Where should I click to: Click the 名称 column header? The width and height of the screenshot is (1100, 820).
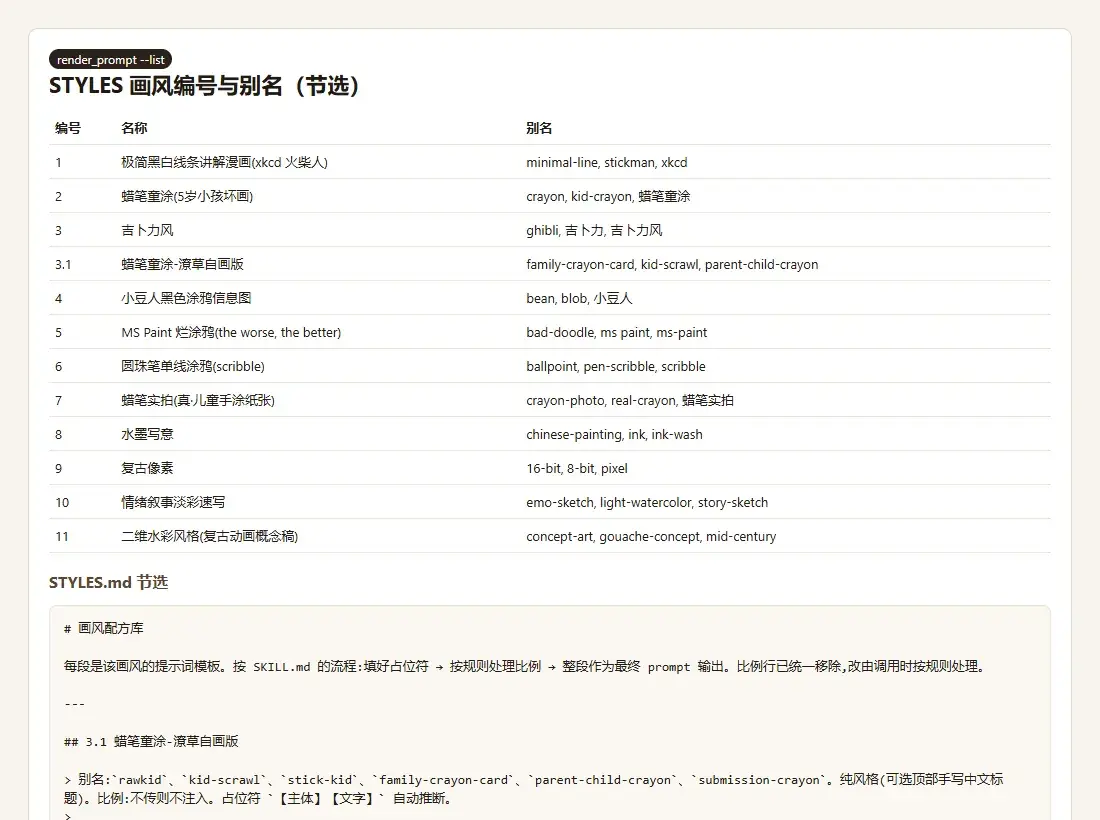click(134, 128)
